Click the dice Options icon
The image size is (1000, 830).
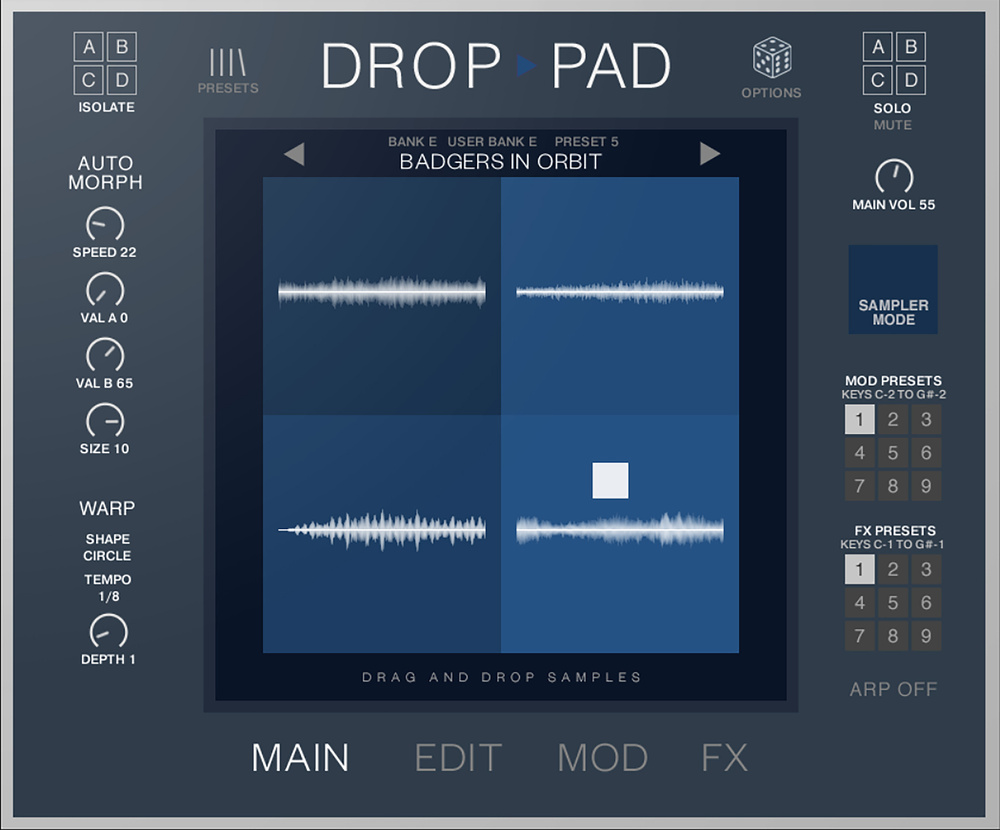point(772,59)
